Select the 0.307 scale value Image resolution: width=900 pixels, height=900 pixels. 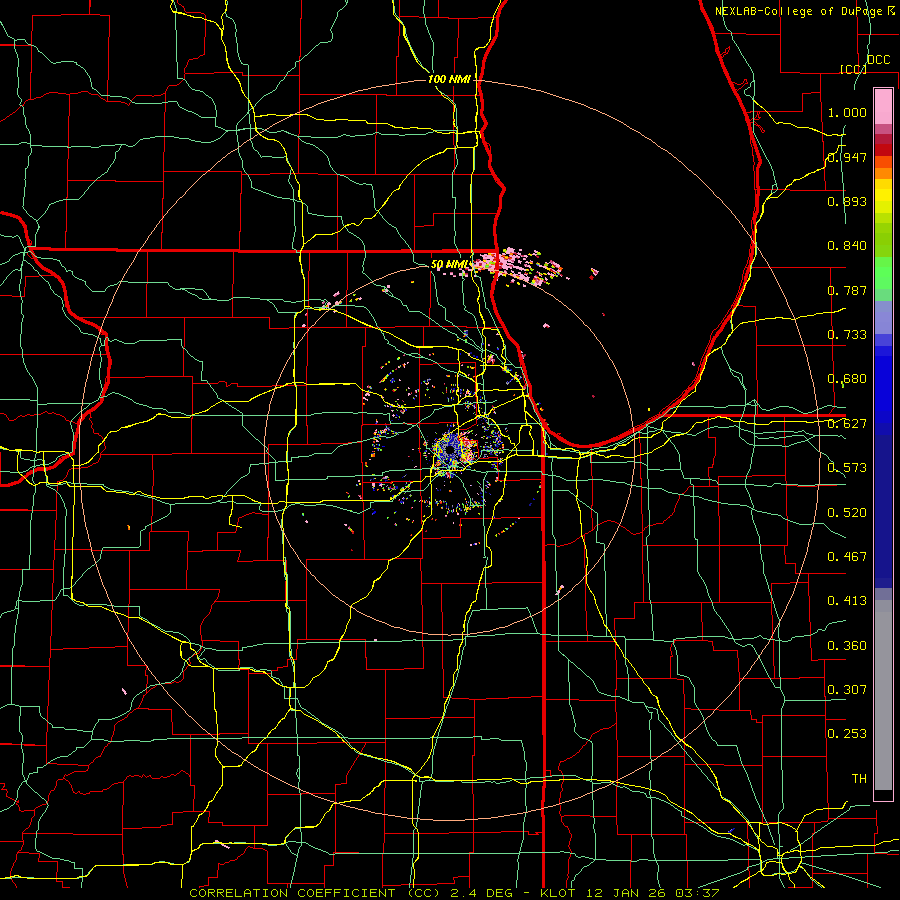pyautogui.click(x=847, y=690)
